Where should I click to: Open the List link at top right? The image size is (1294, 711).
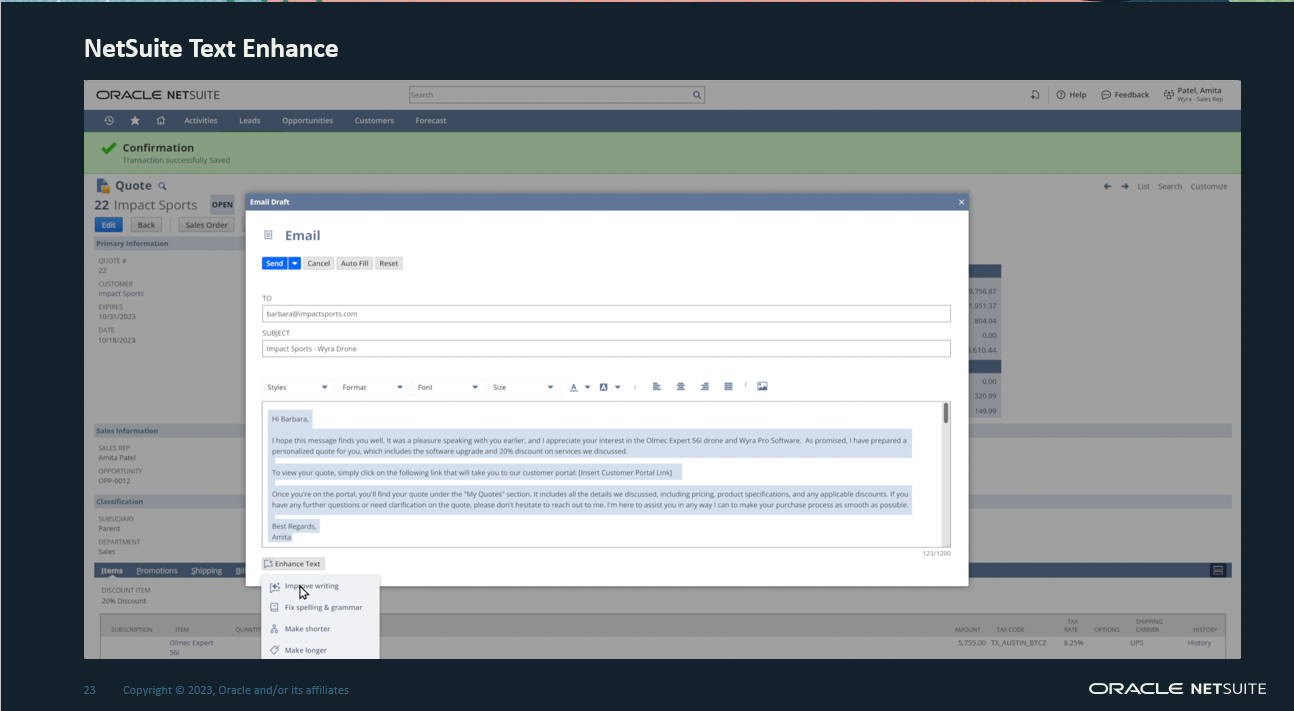tap(1144, 187)
